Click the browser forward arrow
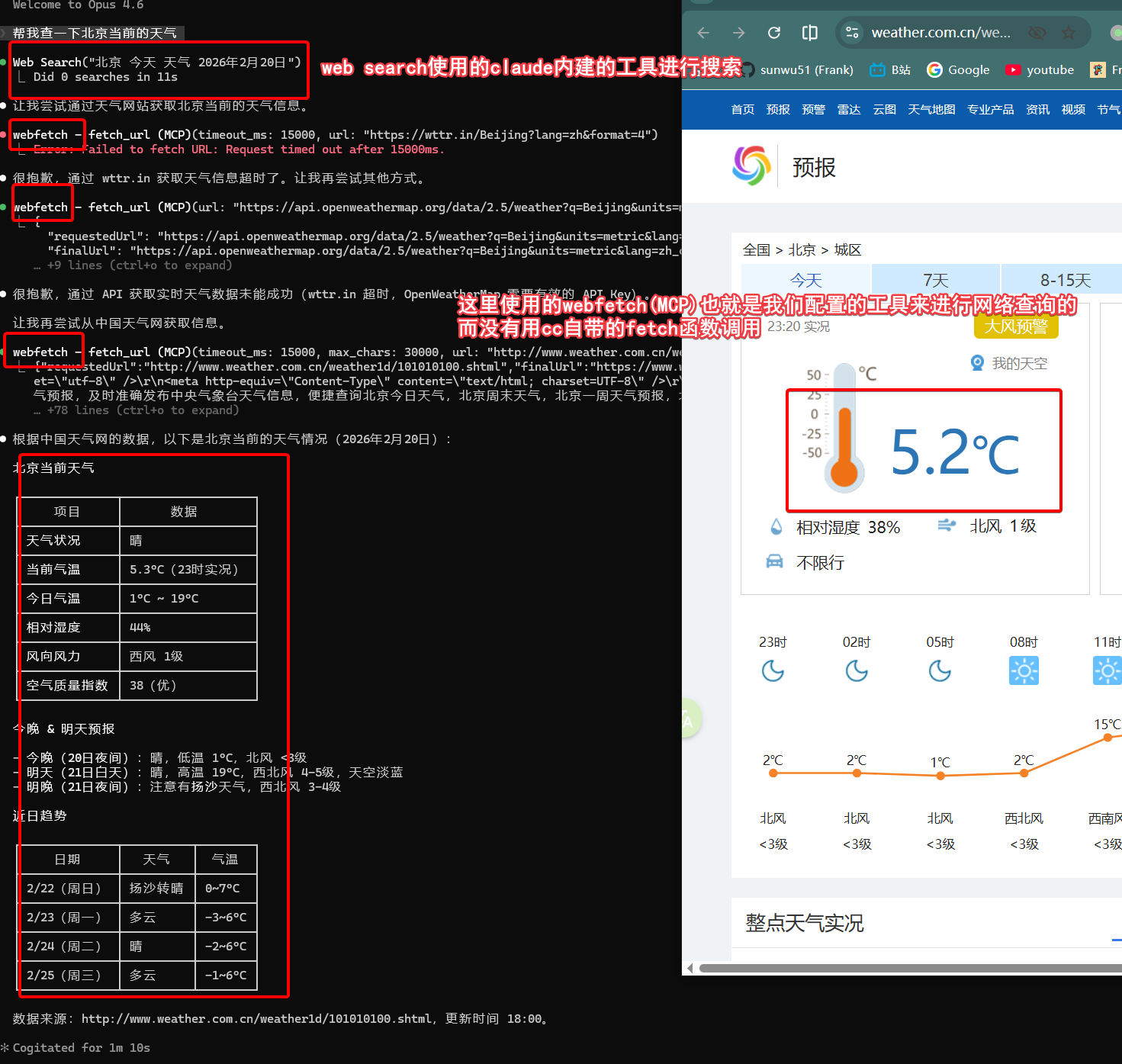The image size is (1122, 1064). pyautogui.click(x=738, y=33)
